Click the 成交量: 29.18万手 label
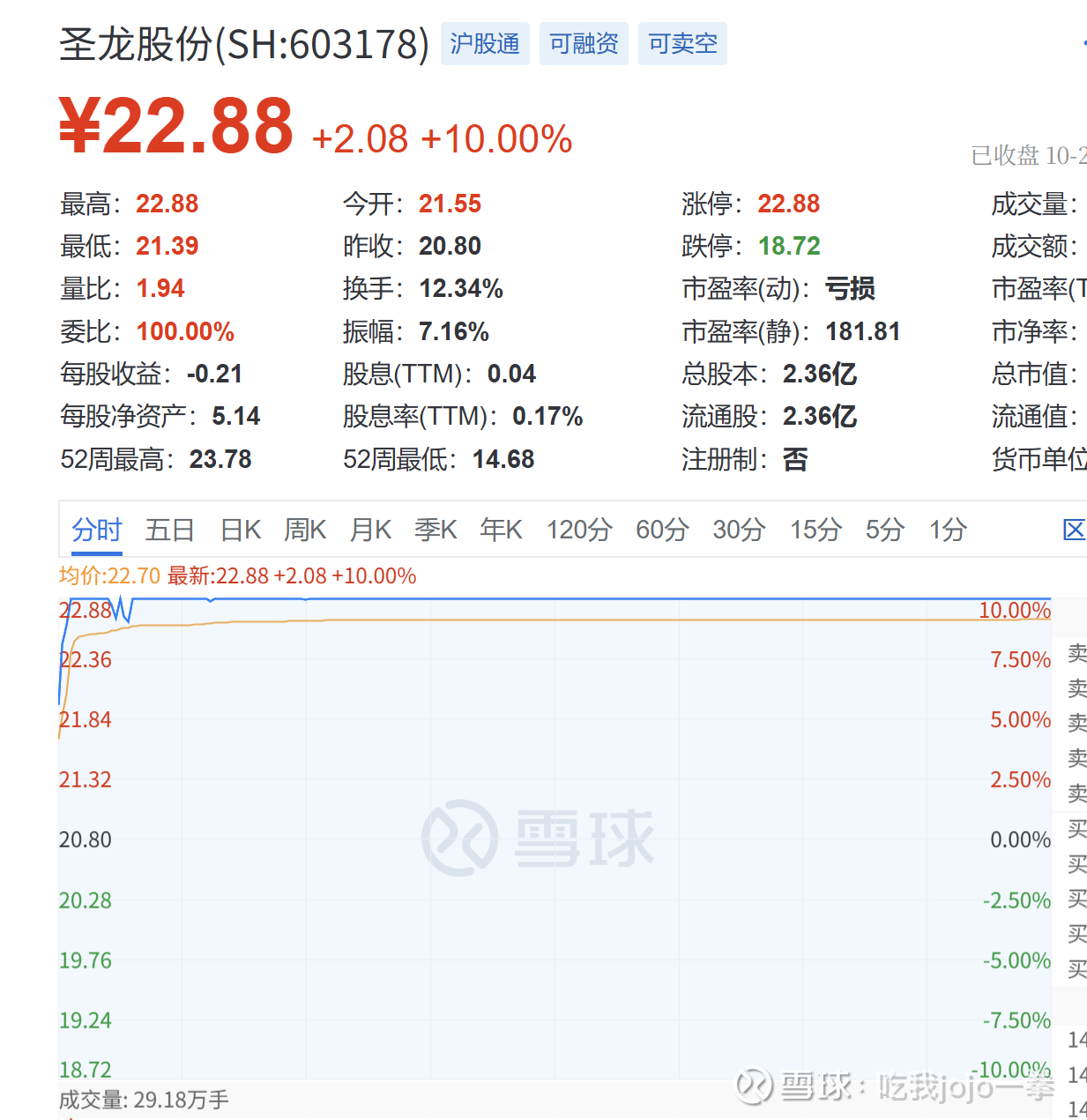The height and width of the screenshot is (1120, 1087). point(144,1100)
